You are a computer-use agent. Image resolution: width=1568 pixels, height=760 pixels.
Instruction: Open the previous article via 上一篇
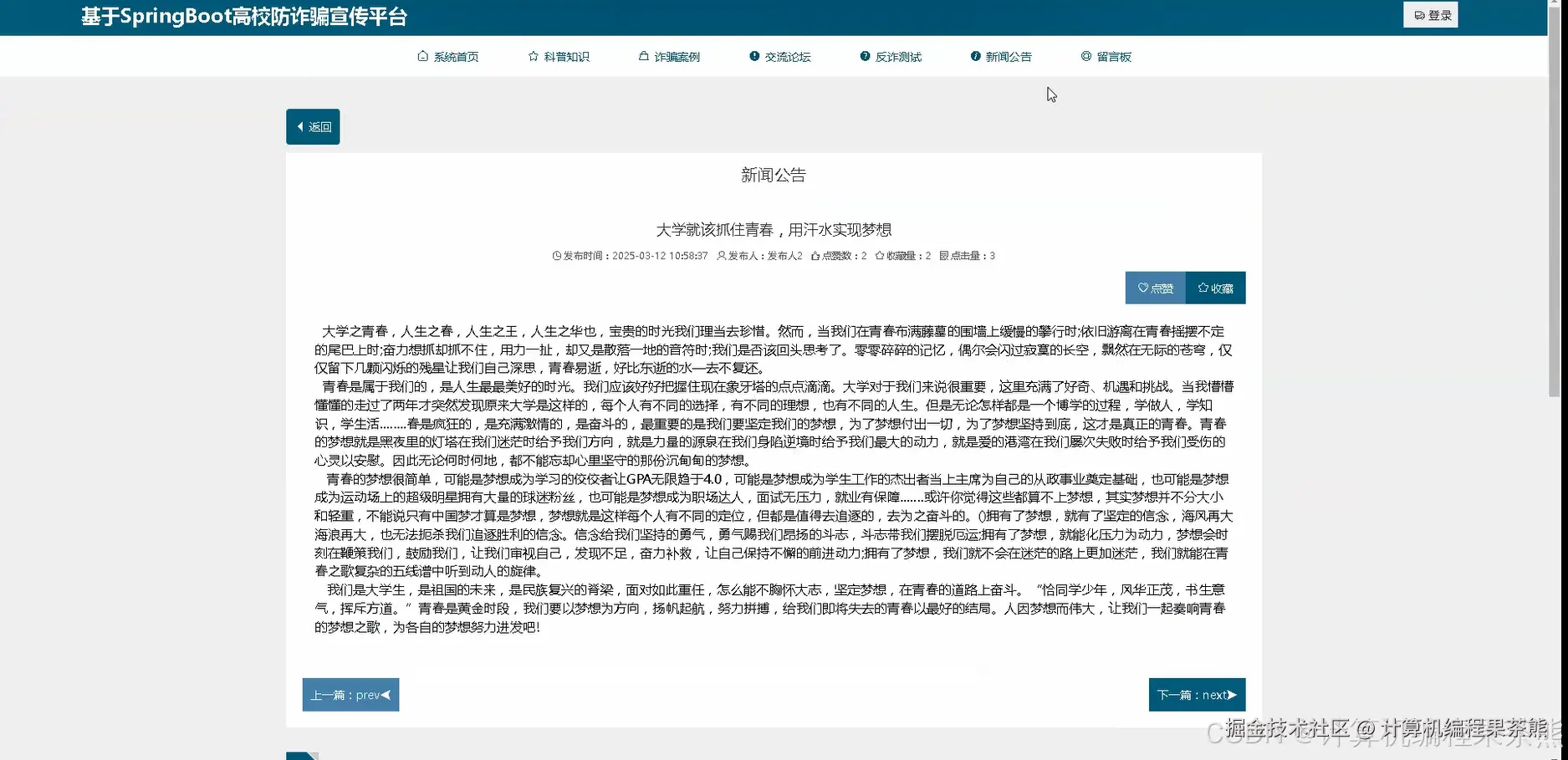tap(350, 694)
